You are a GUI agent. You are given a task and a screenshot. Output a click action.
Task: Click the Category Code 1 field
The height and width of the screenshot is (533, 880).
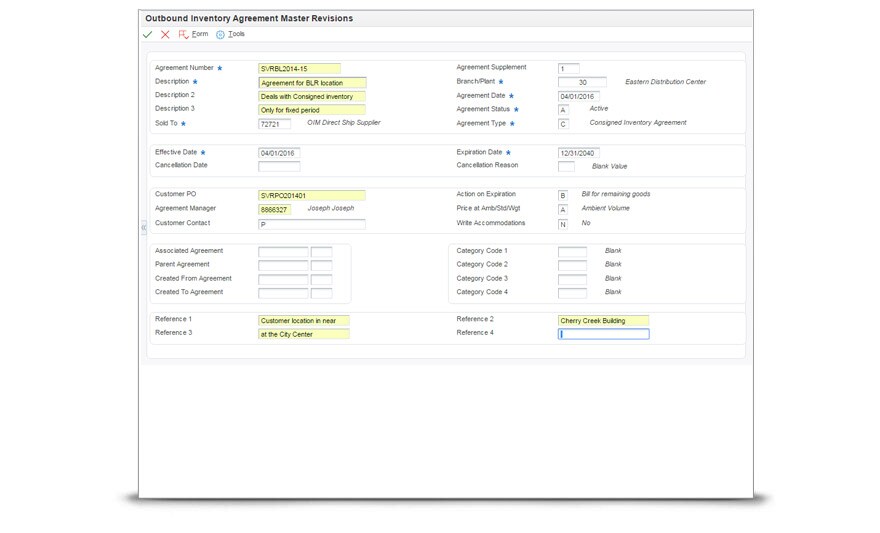[572, 251]
